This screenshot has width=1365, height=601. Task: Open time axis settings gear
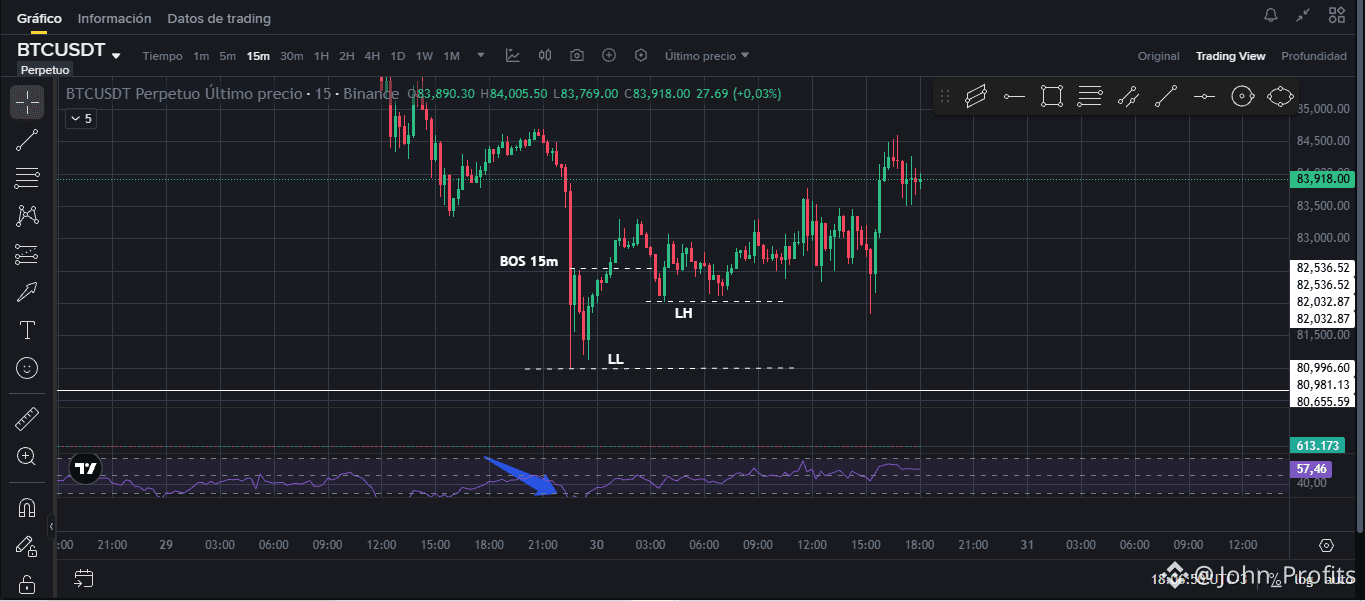(1326, 545)
